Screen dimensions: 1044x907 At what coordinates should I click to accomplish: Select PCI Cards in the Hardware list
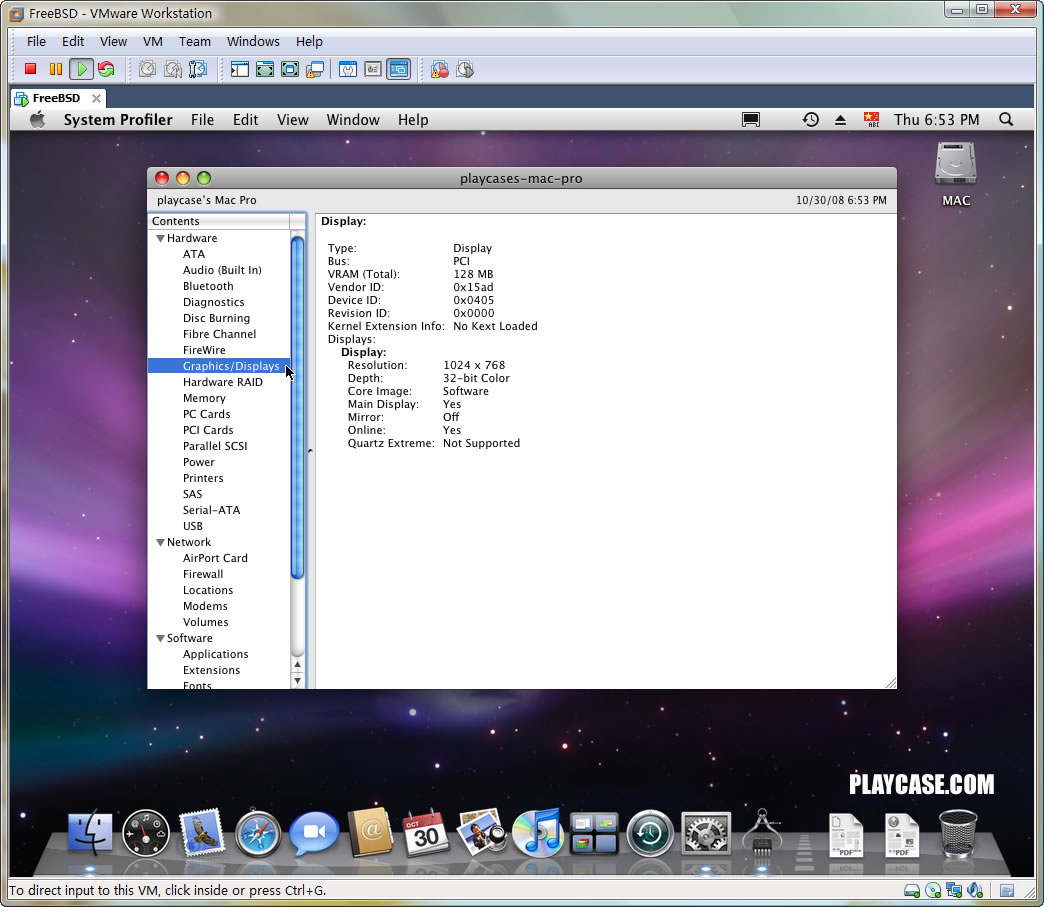pos(208,430)
